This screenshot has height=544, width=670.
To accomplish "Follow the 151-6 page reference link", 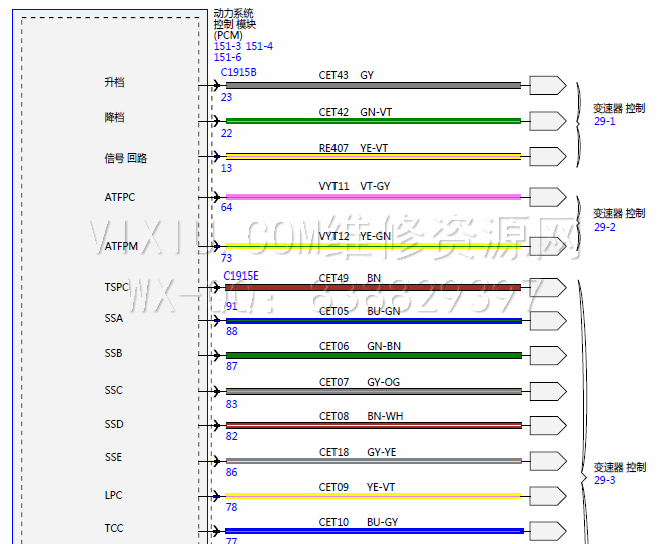I will coord(227,58).
